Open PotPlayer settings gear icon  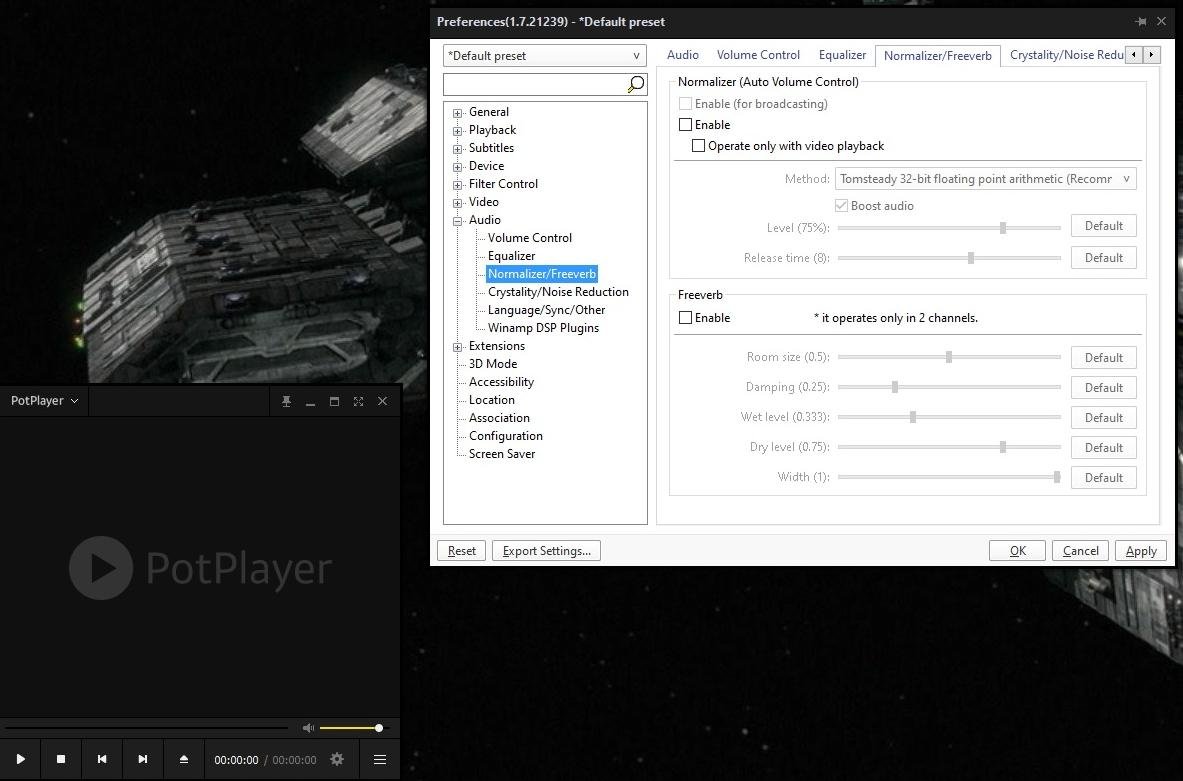(x=337, y=759)
